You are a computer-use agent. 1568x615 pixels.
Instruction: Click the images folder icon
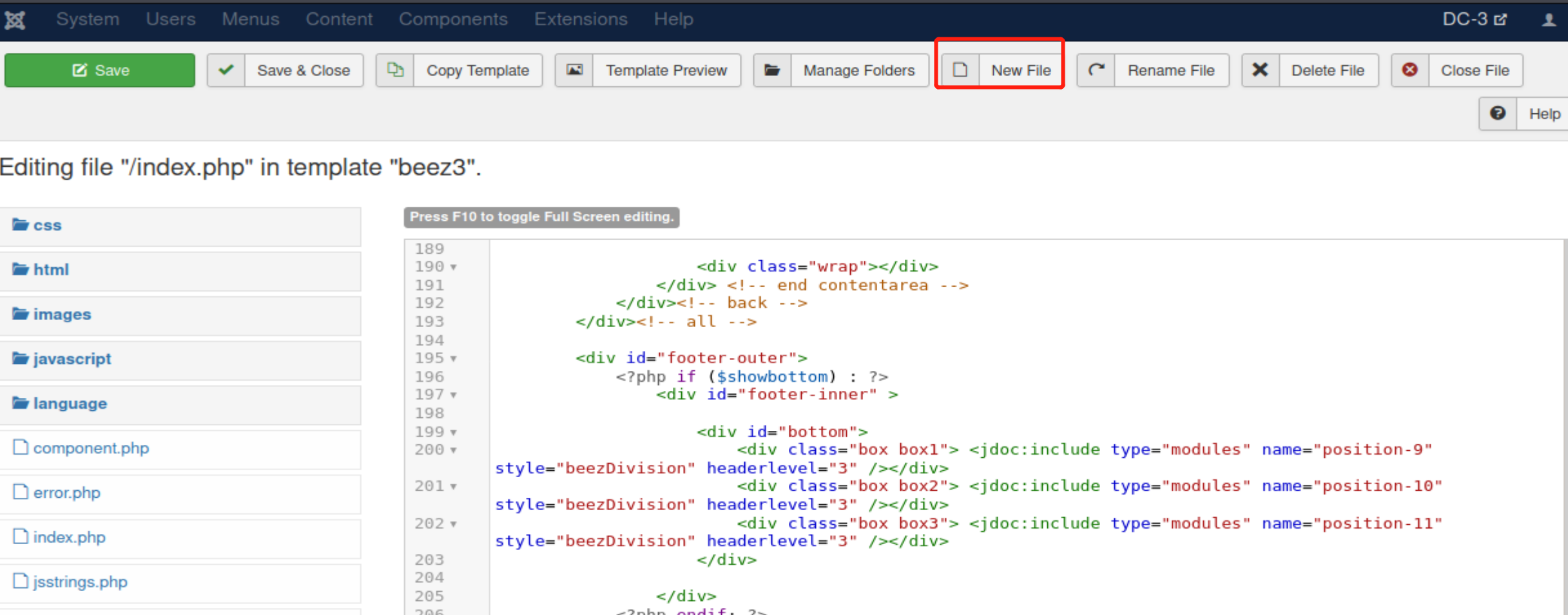click(21, 313)
